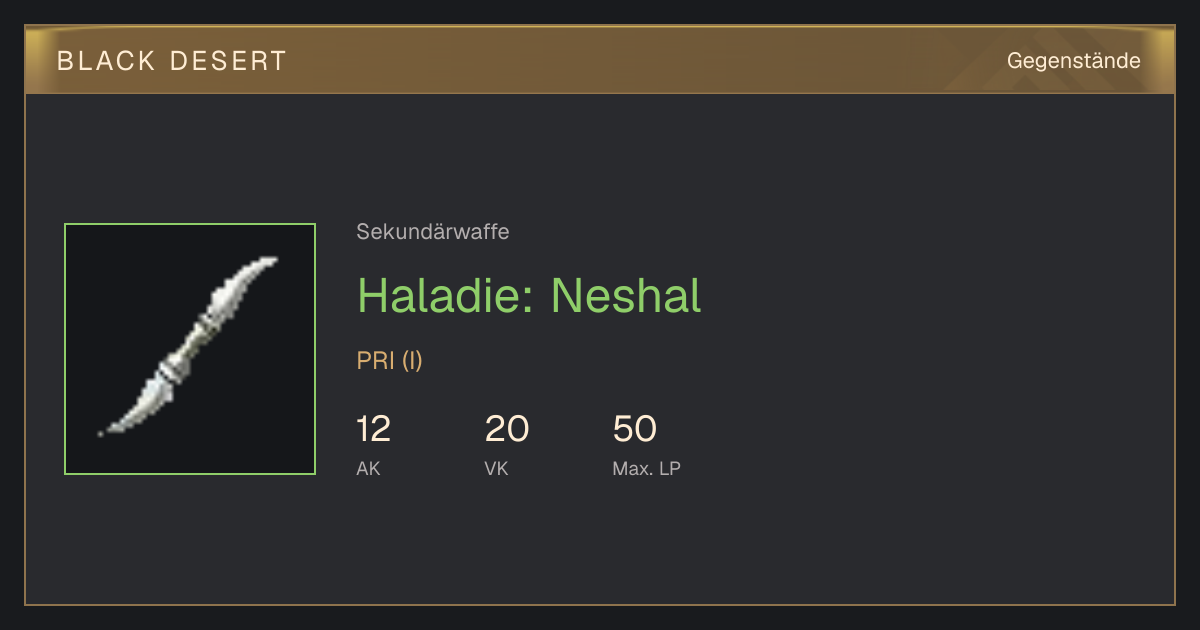This screenshot has height=630, width=1200.
Task: Click the empty card area right of Haladie: Neshal
Action: (930, 295)
